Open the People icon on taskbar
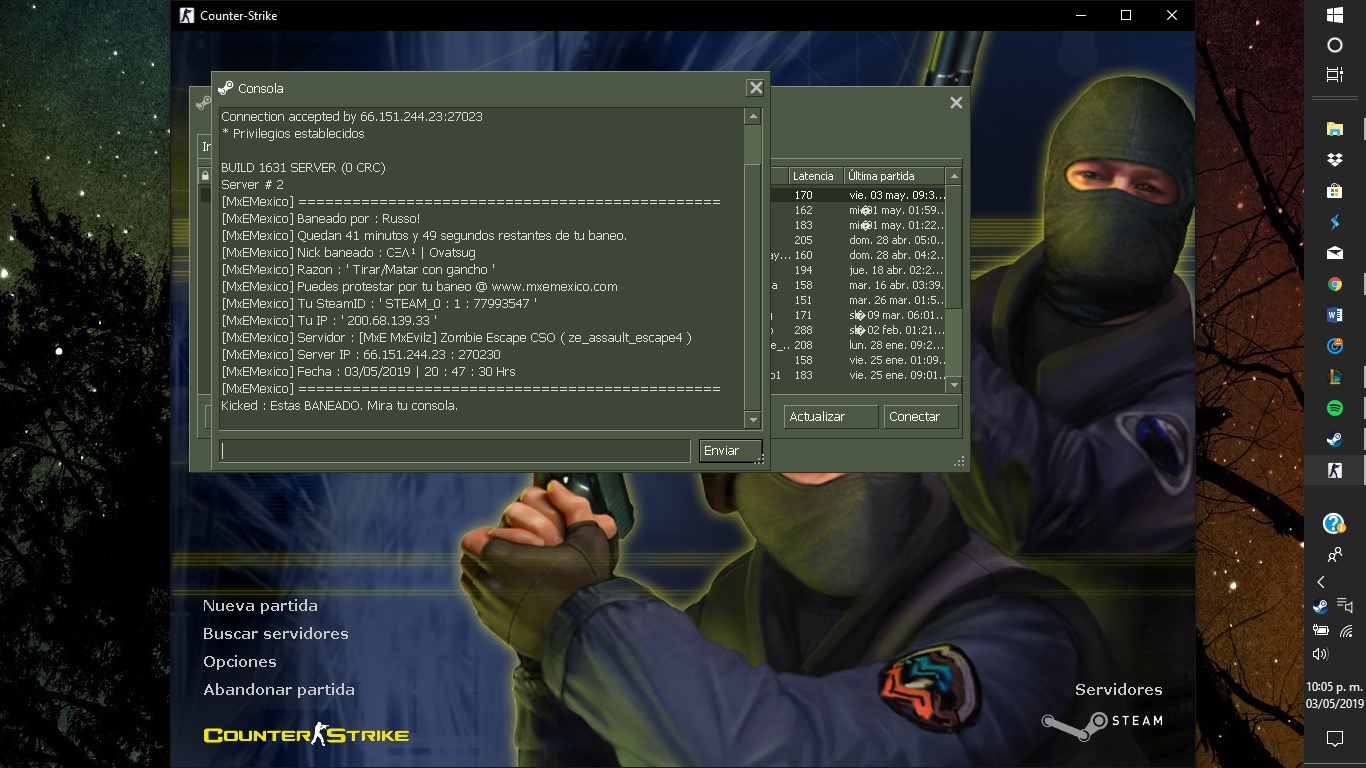Screen dimensions: 1366x768 pyautogui.click(x=1334, y=555)
